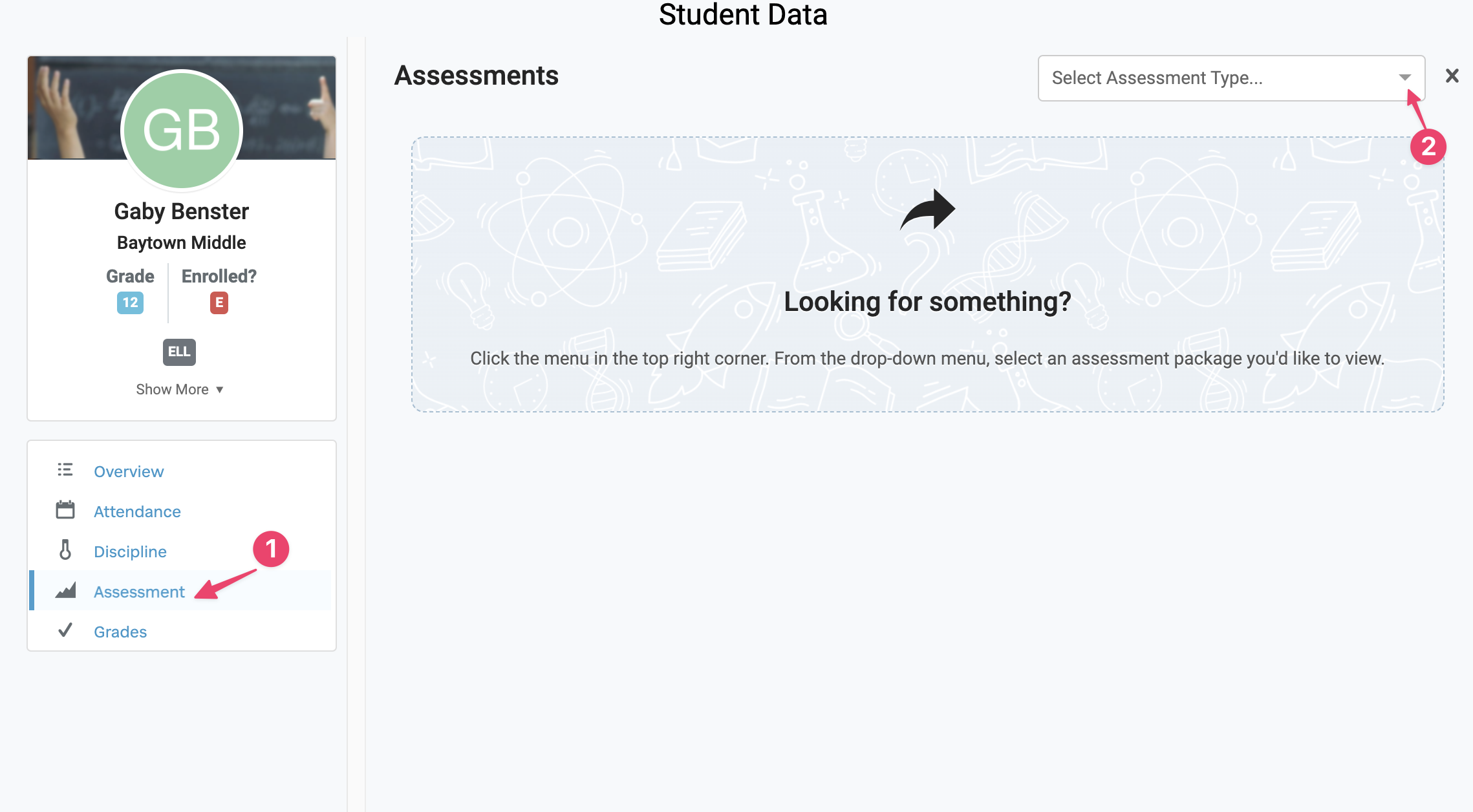Click the Grades checkmark icon
The height and width of the screenshot is (812, 1473).
(65, 630)
